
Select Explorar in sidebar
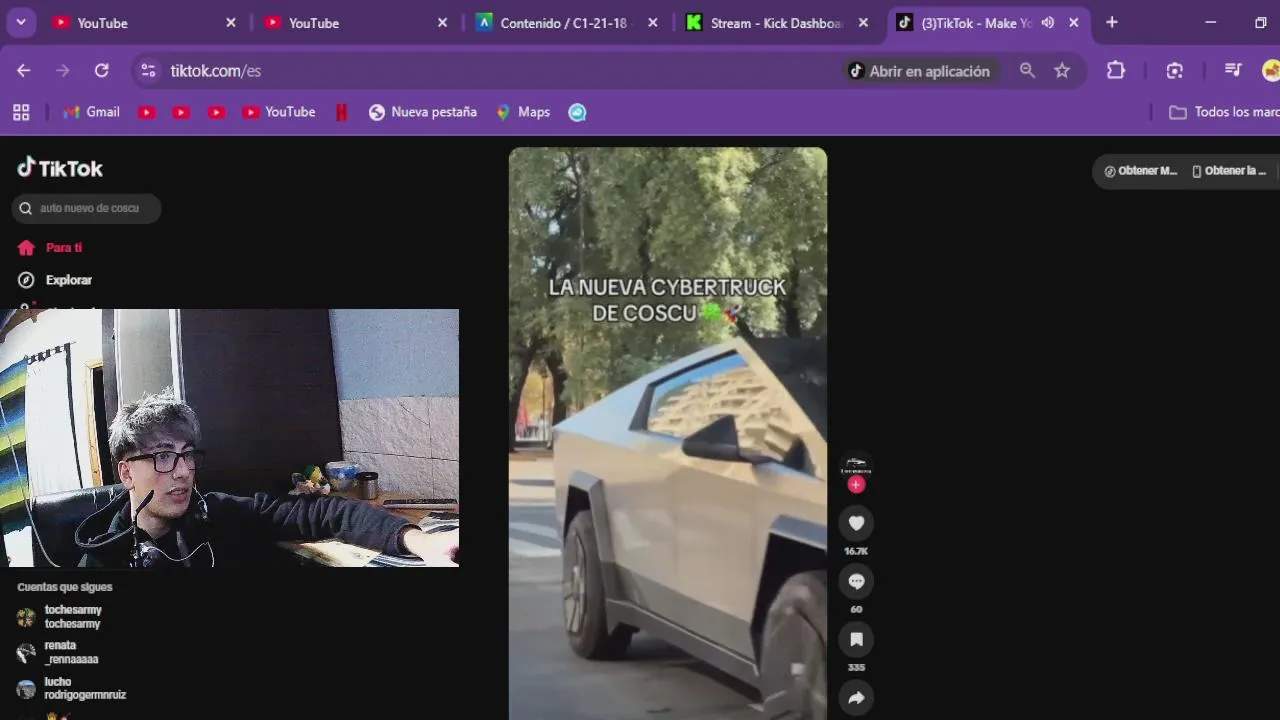[55, 280]
